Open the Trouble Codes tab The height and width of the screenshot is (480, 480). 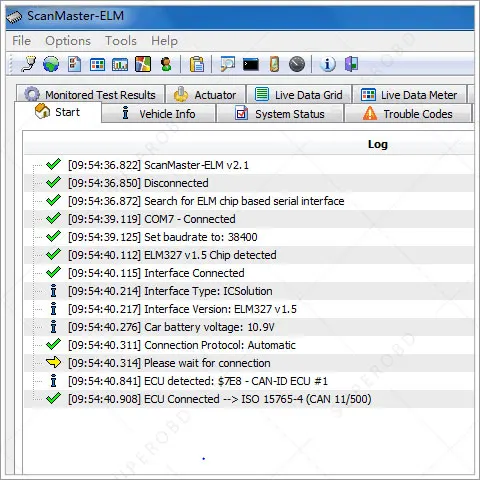coord(408,114)
